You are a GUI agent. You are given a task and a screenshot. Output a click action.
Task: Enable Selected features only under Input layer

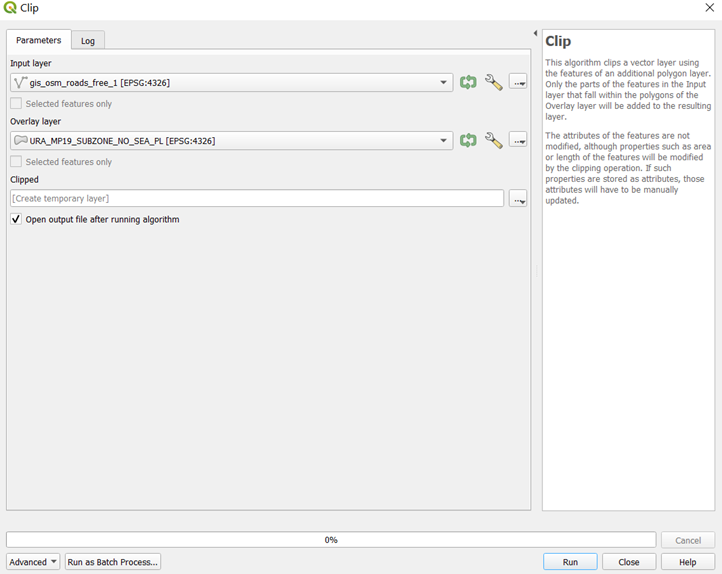(16, 103)
